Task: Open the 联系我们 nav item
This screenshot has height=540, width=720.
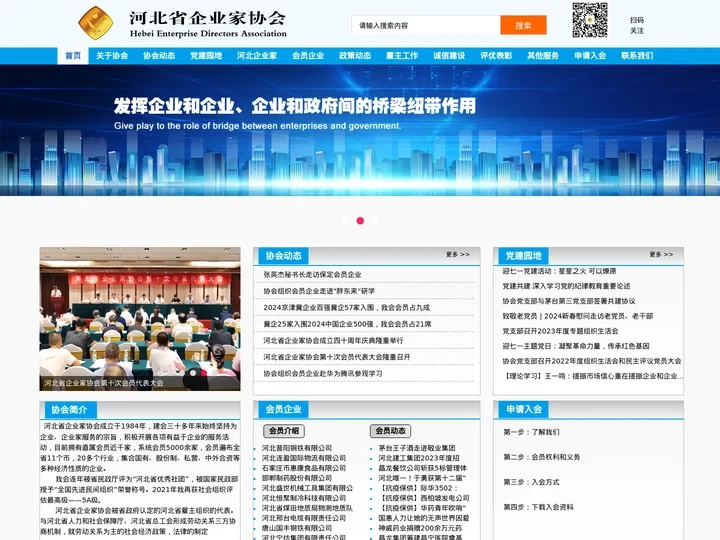Action: tap(637, 56)
